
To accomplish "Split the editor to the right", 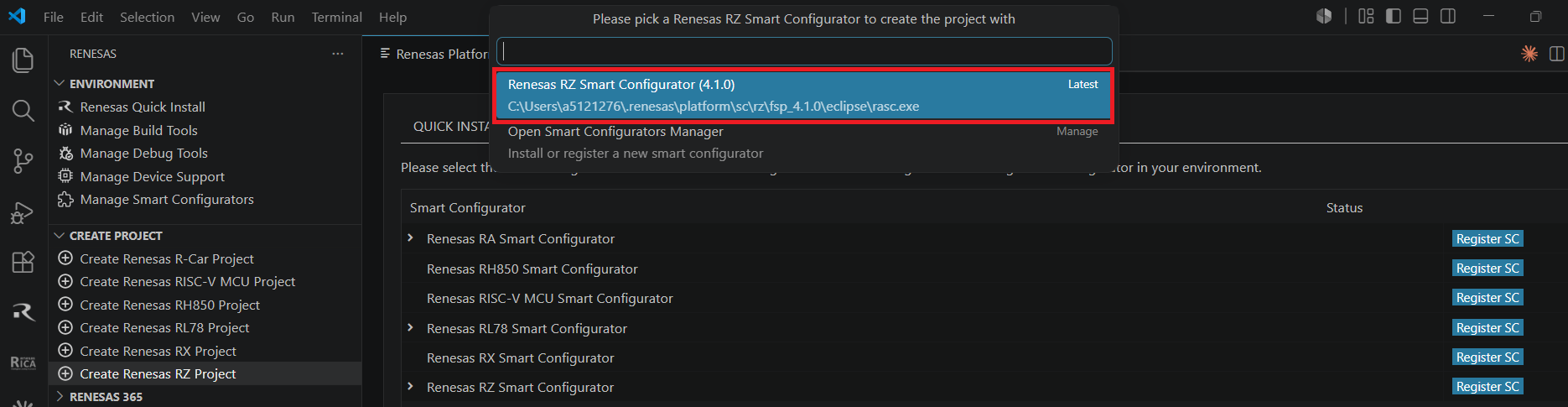I will (x=1556, y=54).
